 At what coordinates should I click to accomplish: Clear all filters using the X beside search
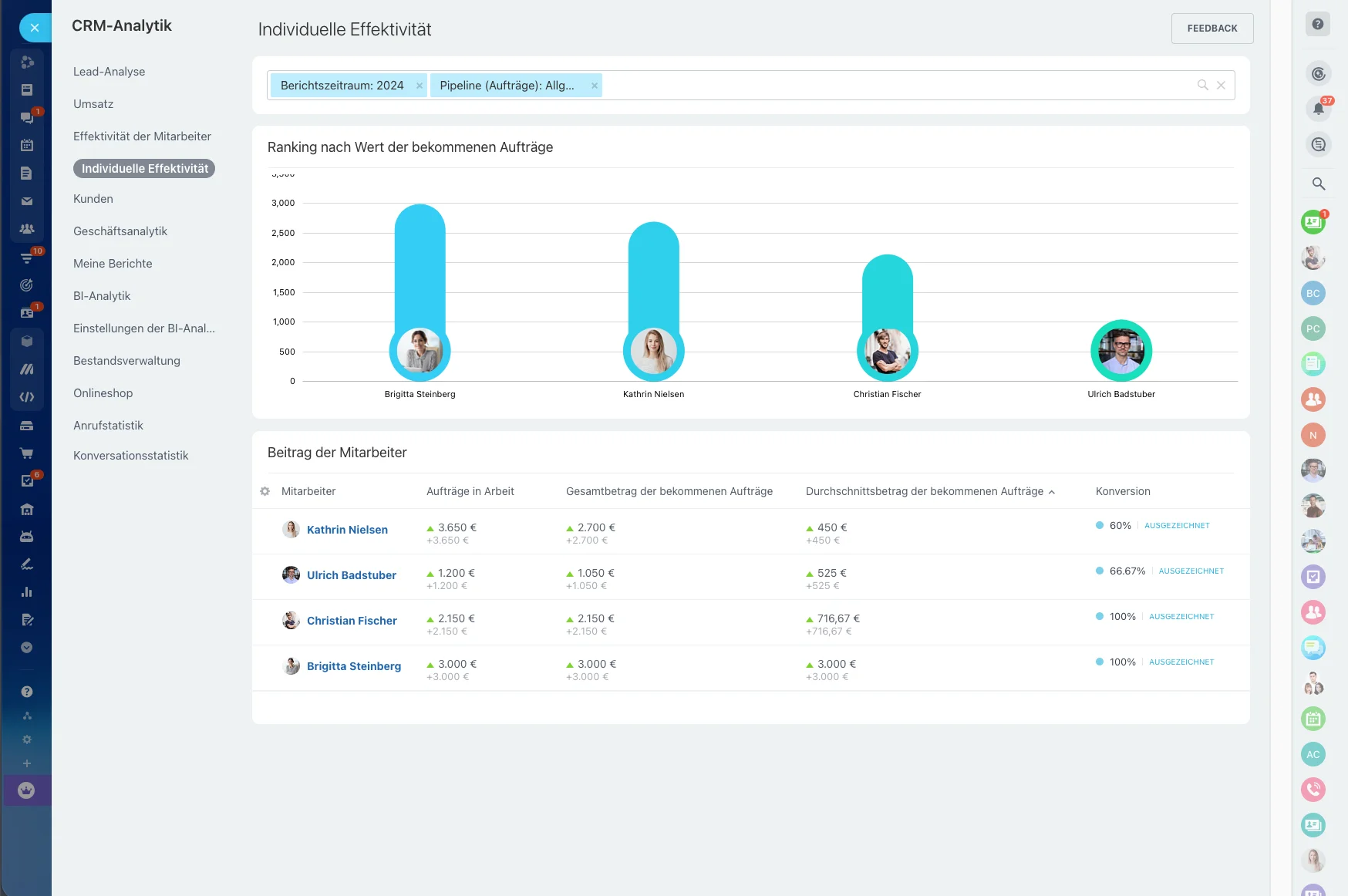(x=1221, y=85)
